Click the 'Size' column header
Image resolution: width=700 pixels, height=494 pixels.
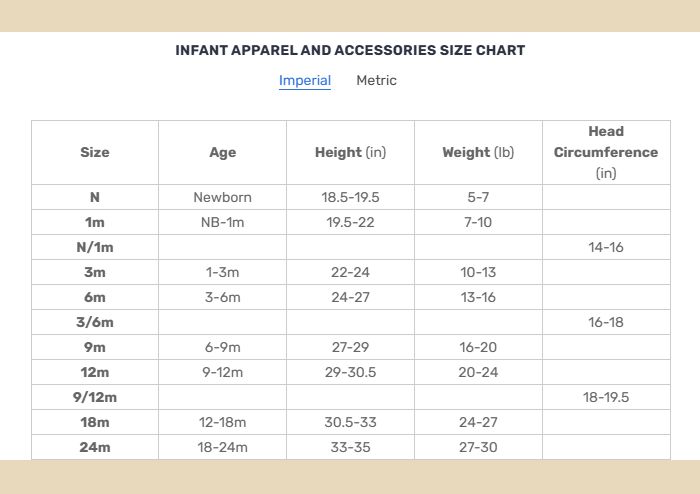(95, 152)
